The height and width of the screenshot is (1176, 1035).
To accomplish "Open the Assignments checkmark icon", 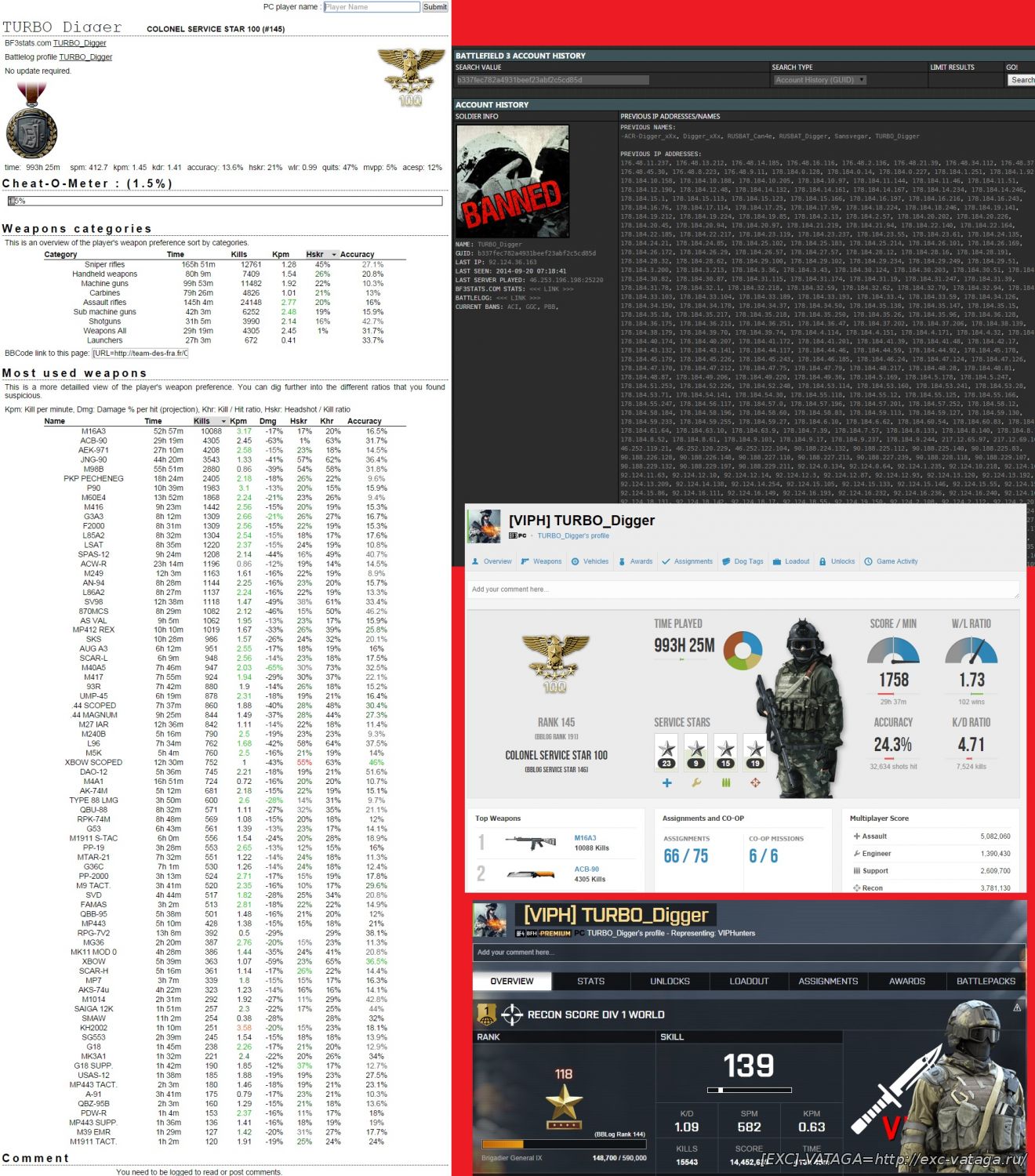I will point(666,561).
